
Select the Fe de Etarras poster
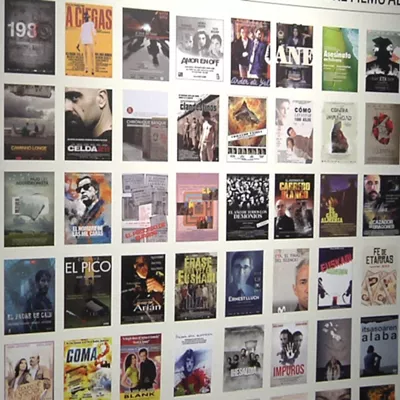click(x=379, y=276)
